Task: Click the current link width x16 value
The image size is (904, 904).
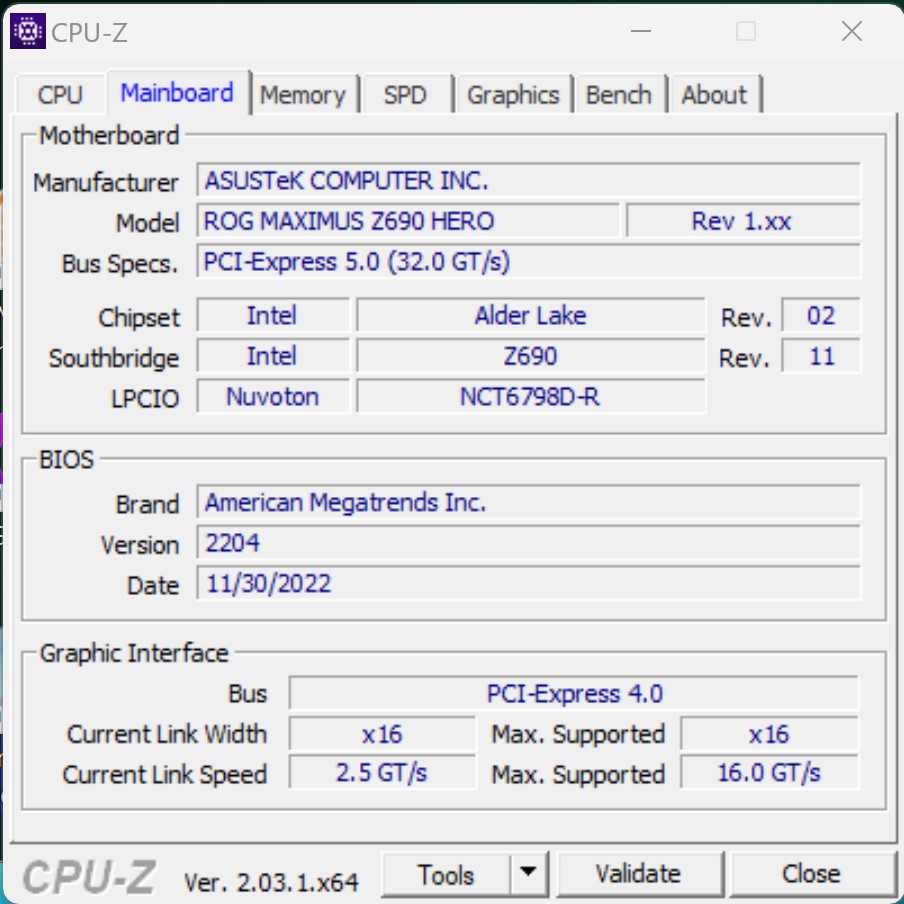Action: click(382, 734)
